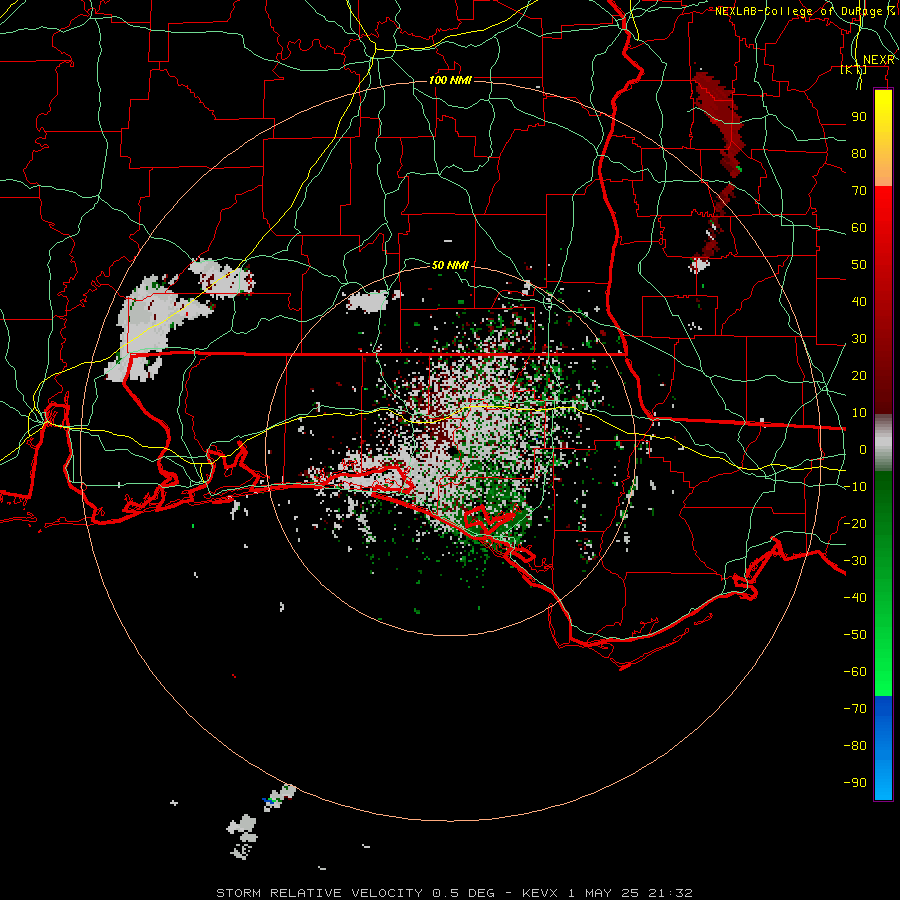Viewport: 900px width, 900px height.
Task: Click the 50 NMI range ring label
Action: pyautogui.click(x=450, y=265)
